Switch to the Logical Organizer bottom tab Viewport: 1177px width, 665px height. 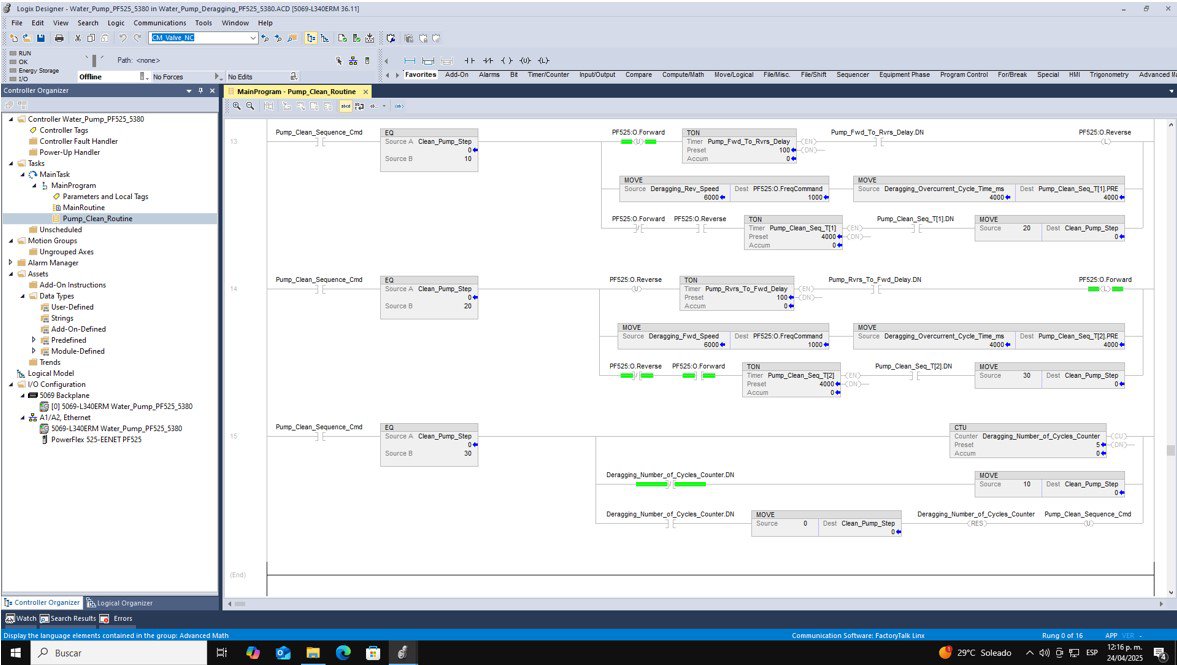tap(119, 603)
